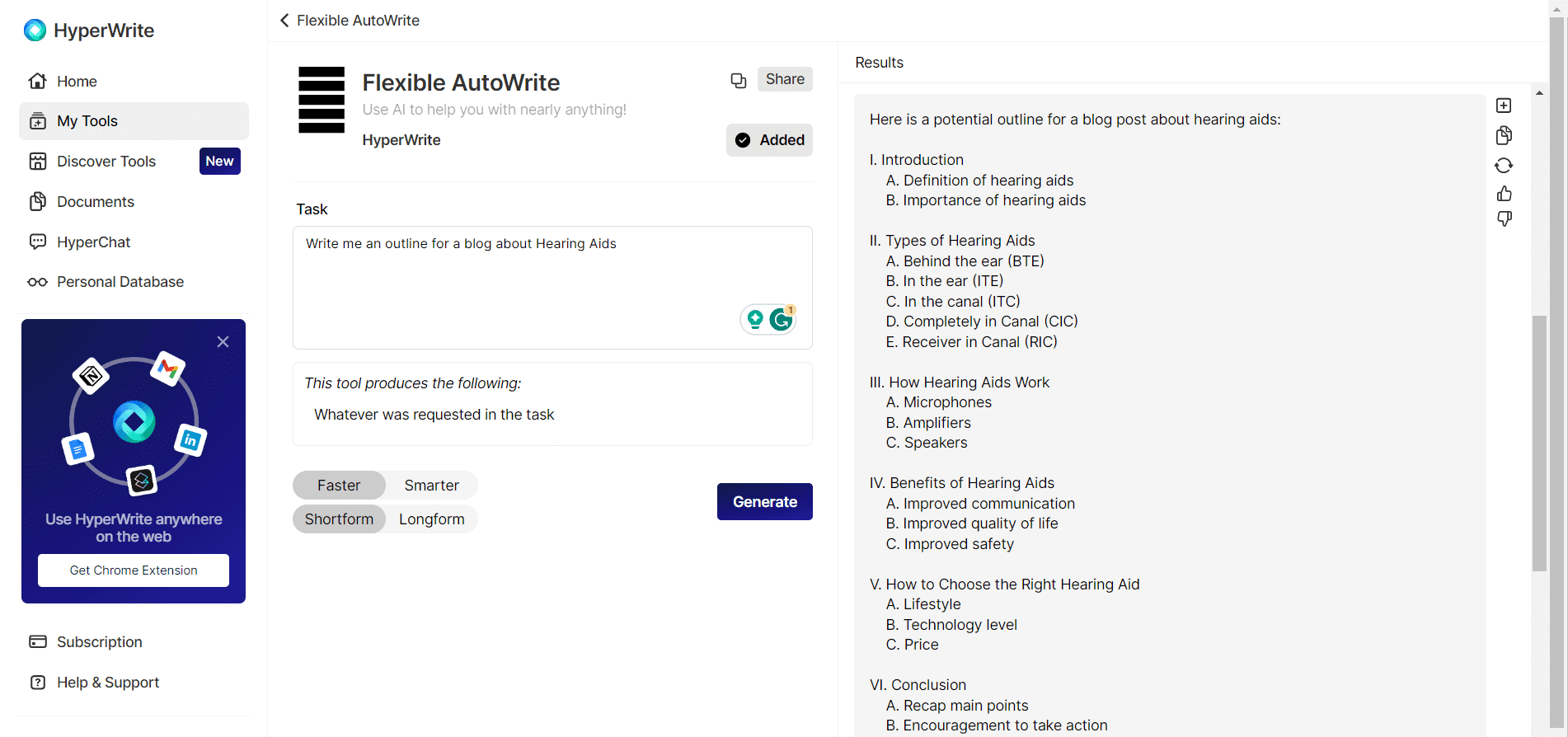This screenshot has height=737, width=1568.
Task: Click the 'A. Behind the ear (BTE)' line
Action: [965, 261]
